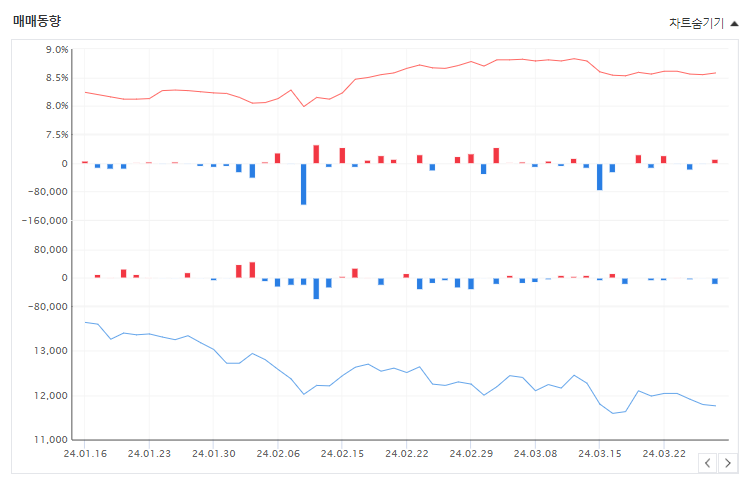Screen dimensions: 746x483
Task: Select the 24.03.22 date label
Action: (664, 453)
